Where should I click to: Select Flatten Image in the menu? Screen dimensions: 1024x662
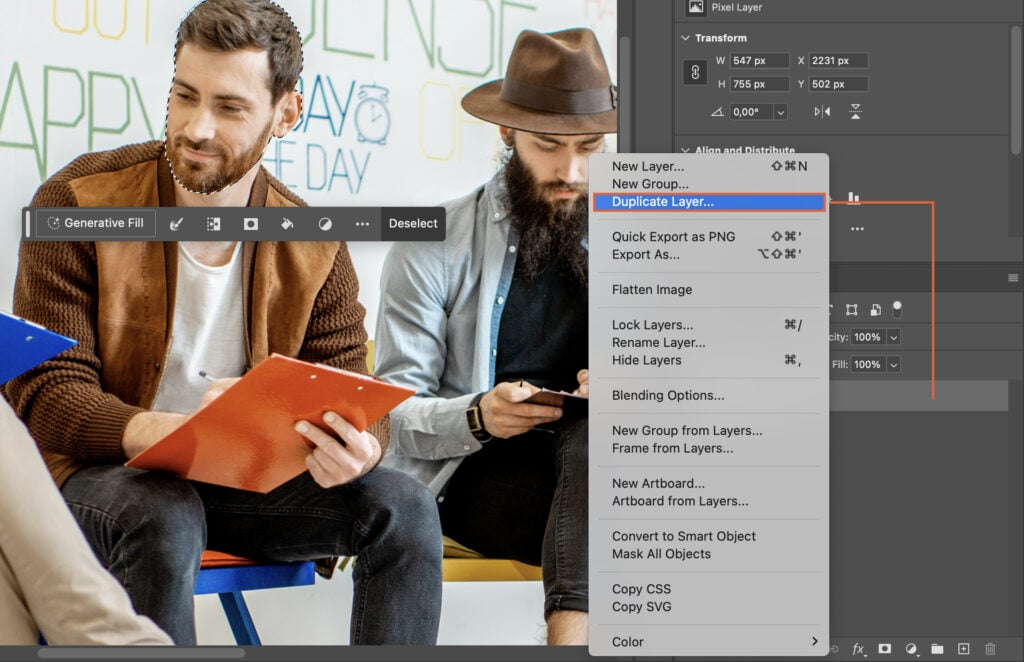point(652,290)
